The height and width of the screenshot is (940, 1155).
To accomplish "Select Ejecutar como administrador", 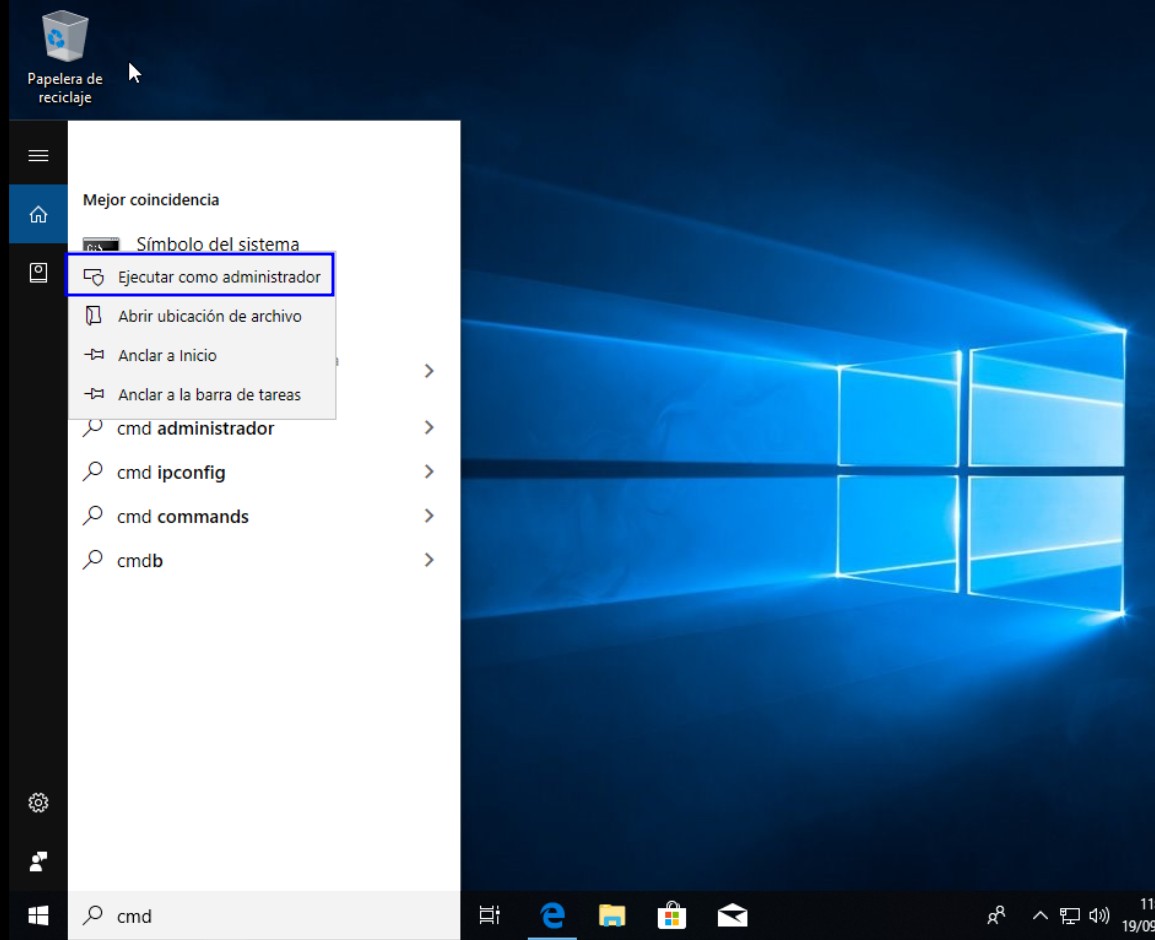I will click(200, 276).
